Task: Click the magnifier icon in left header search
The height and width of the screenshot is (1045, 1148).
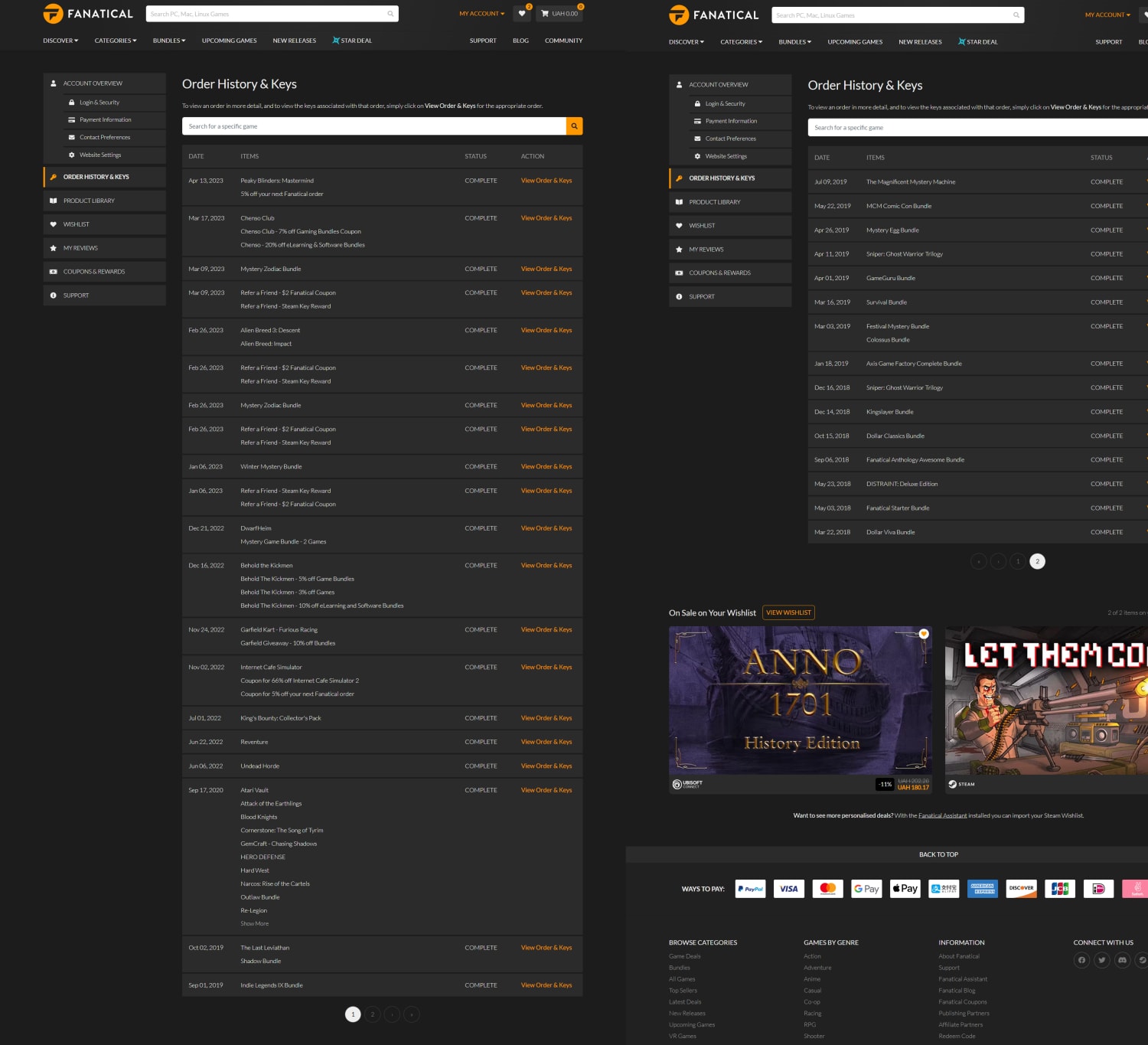Action: pyautogui.click(x=390, y=14)
